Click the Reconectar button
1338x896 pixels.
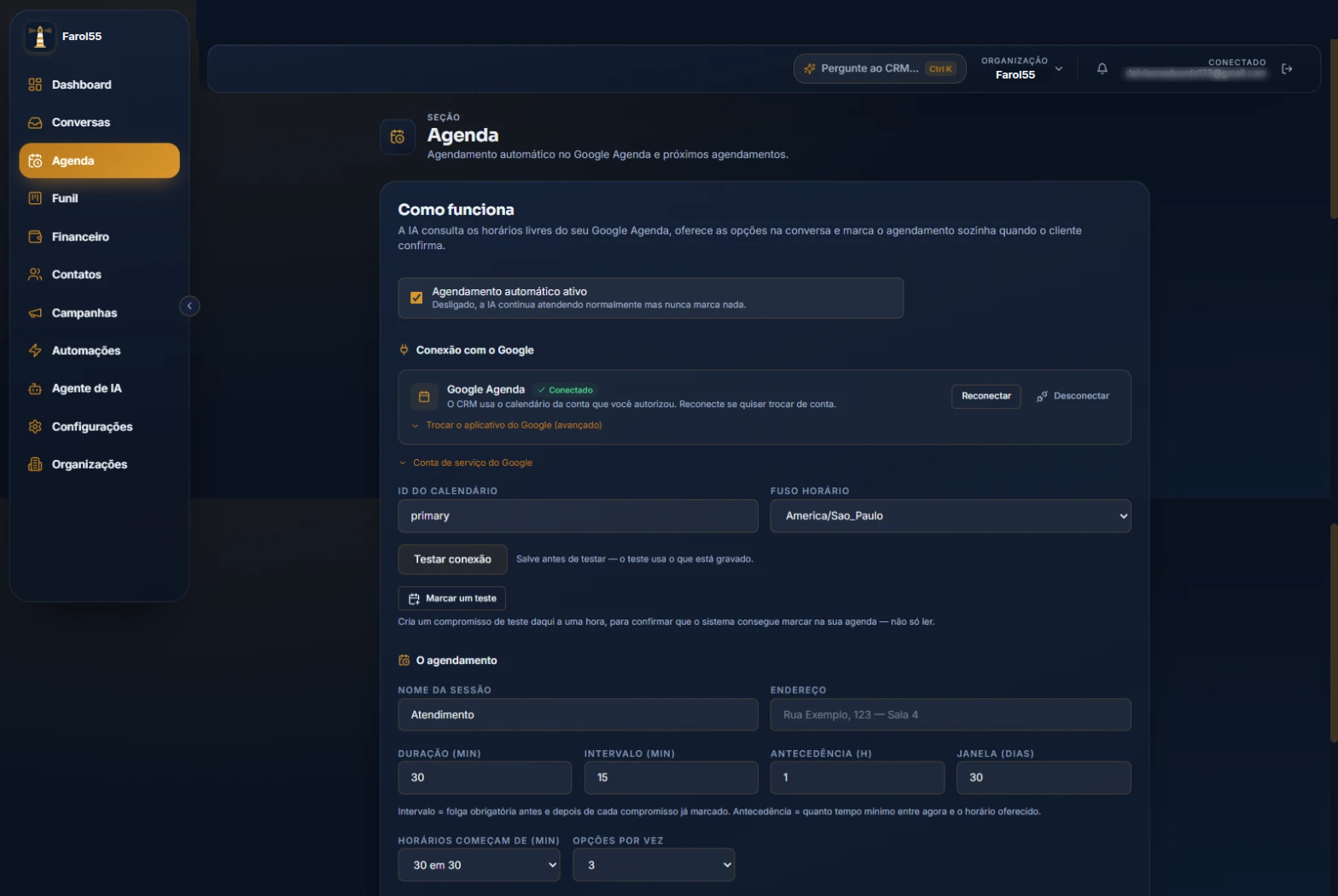986,396
